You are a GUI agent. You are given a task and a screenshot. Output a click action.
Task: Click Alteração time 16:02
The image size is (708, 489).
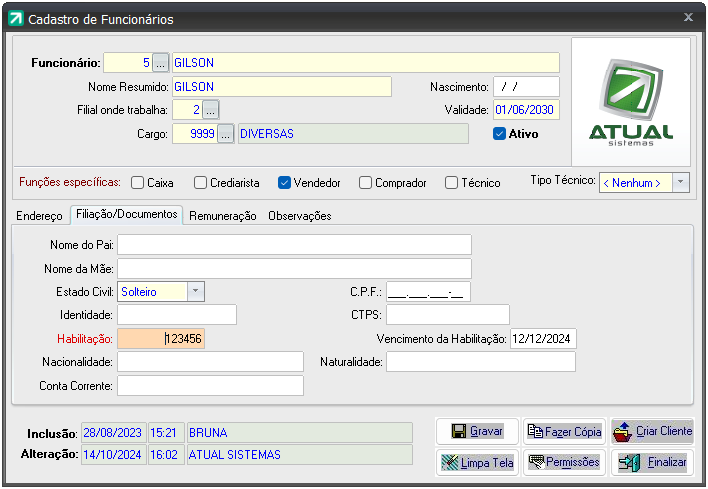[166, 454]
